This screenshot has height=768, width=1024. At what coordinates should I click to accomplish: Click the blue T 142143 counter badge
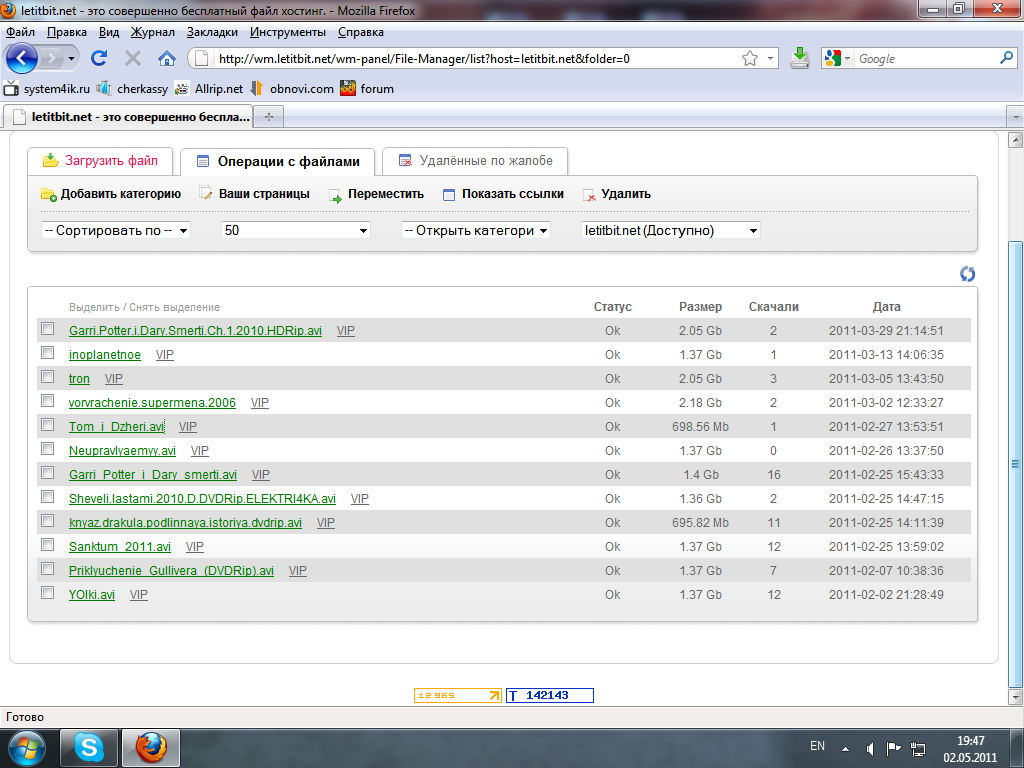(550, 696)
